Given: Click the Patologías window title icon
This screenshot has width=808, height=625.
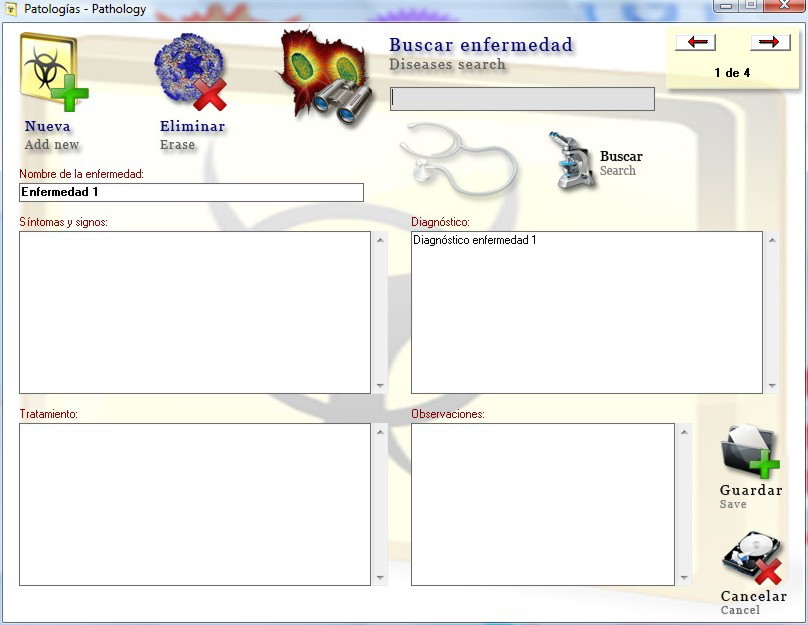Looking at the screenshot, I should click(x=11, y=9).
